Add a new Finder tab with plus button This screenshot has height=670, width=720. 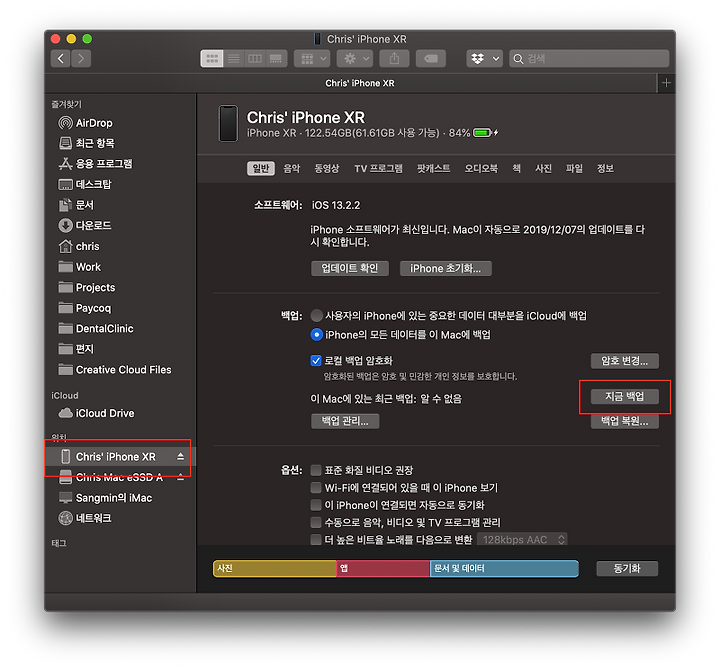666,83
